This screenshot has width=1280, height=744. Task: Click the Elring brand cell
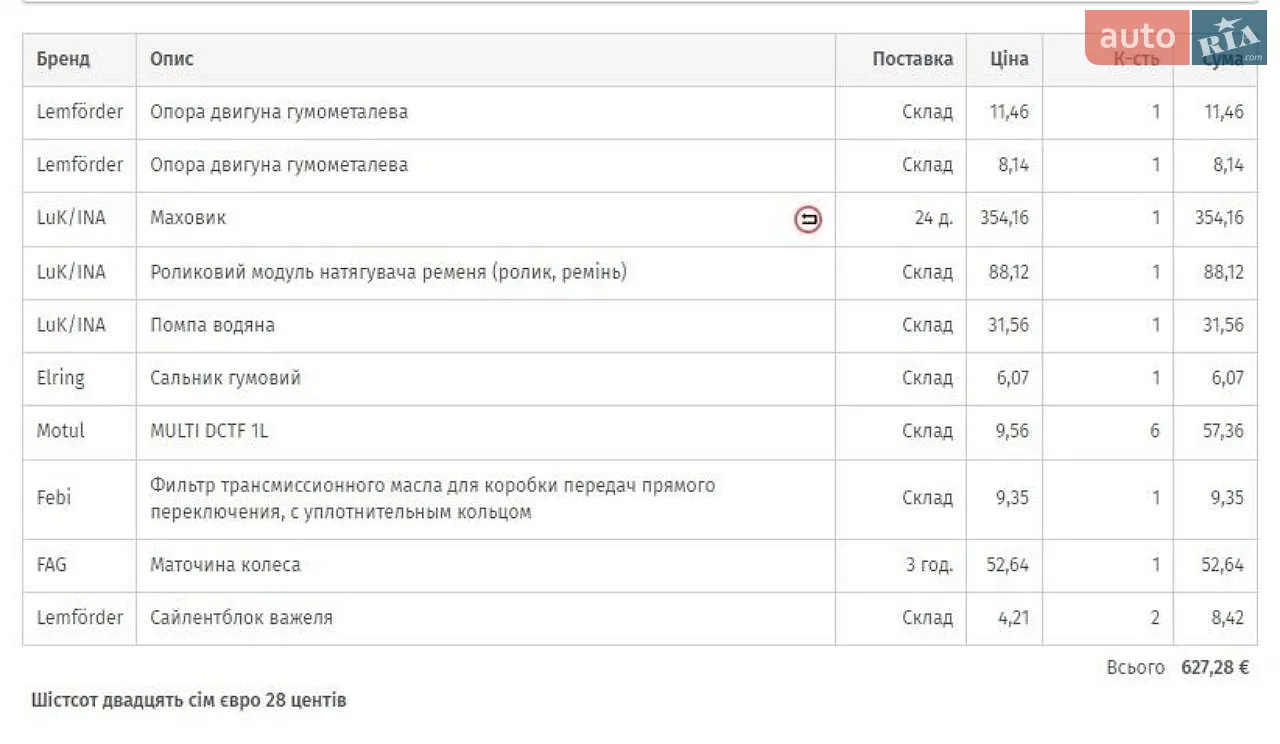coord(61,378)
